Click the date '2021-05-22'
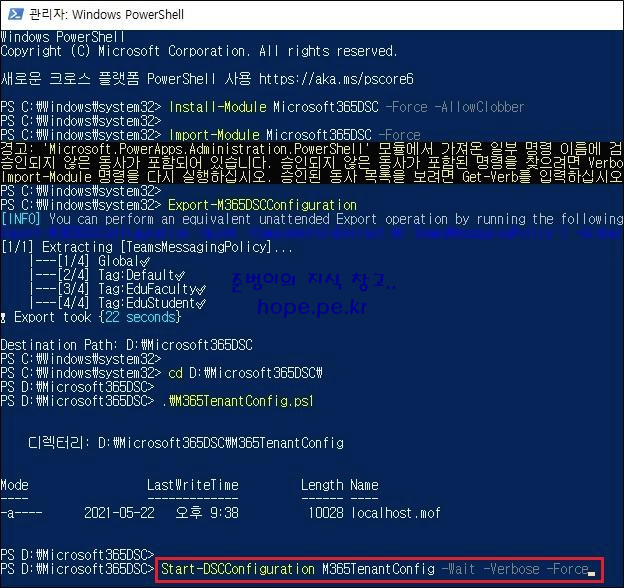The width and height of the screenshot is (624, 588). point(119,513)
